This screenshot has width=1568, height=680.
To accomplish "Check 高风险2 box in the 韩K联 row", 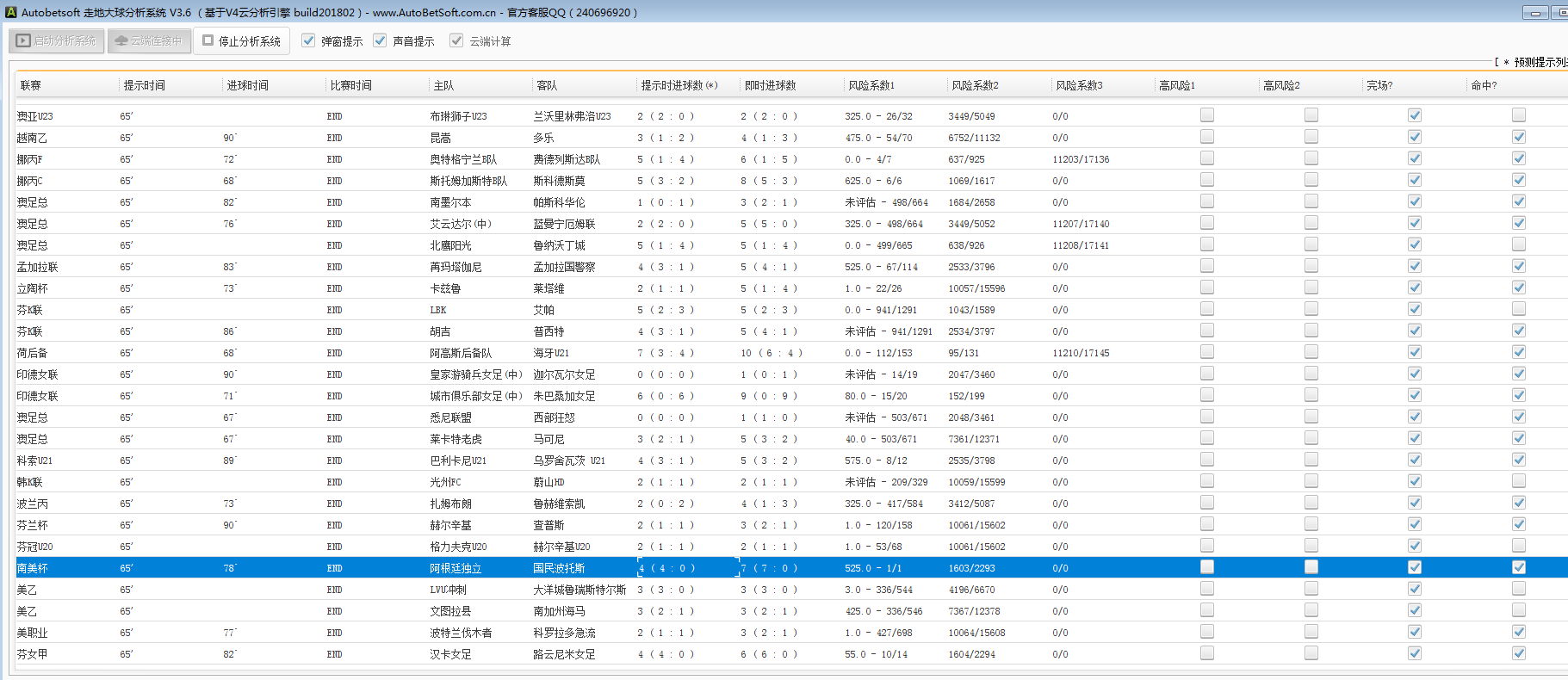I will pyautogui.click(x=1311, y=481).
